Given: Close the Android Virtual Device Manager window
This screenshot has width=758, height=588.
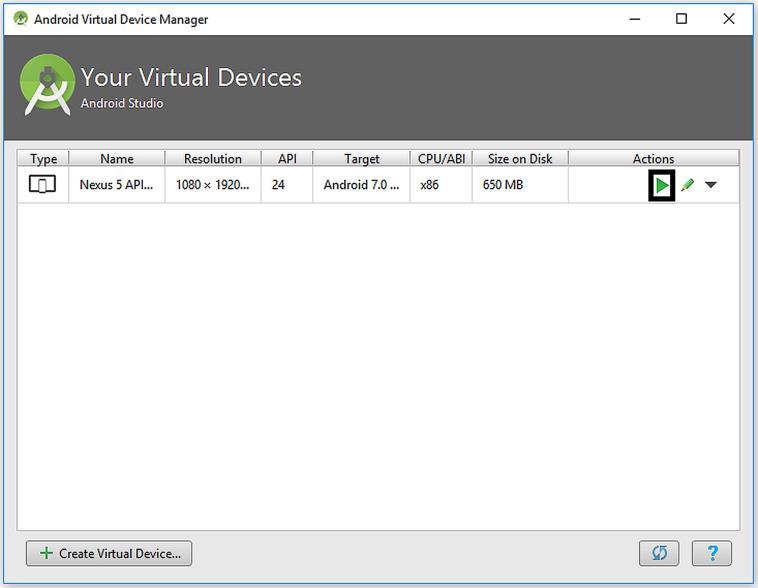Looking at the screenshot, I should coord(729,19).
